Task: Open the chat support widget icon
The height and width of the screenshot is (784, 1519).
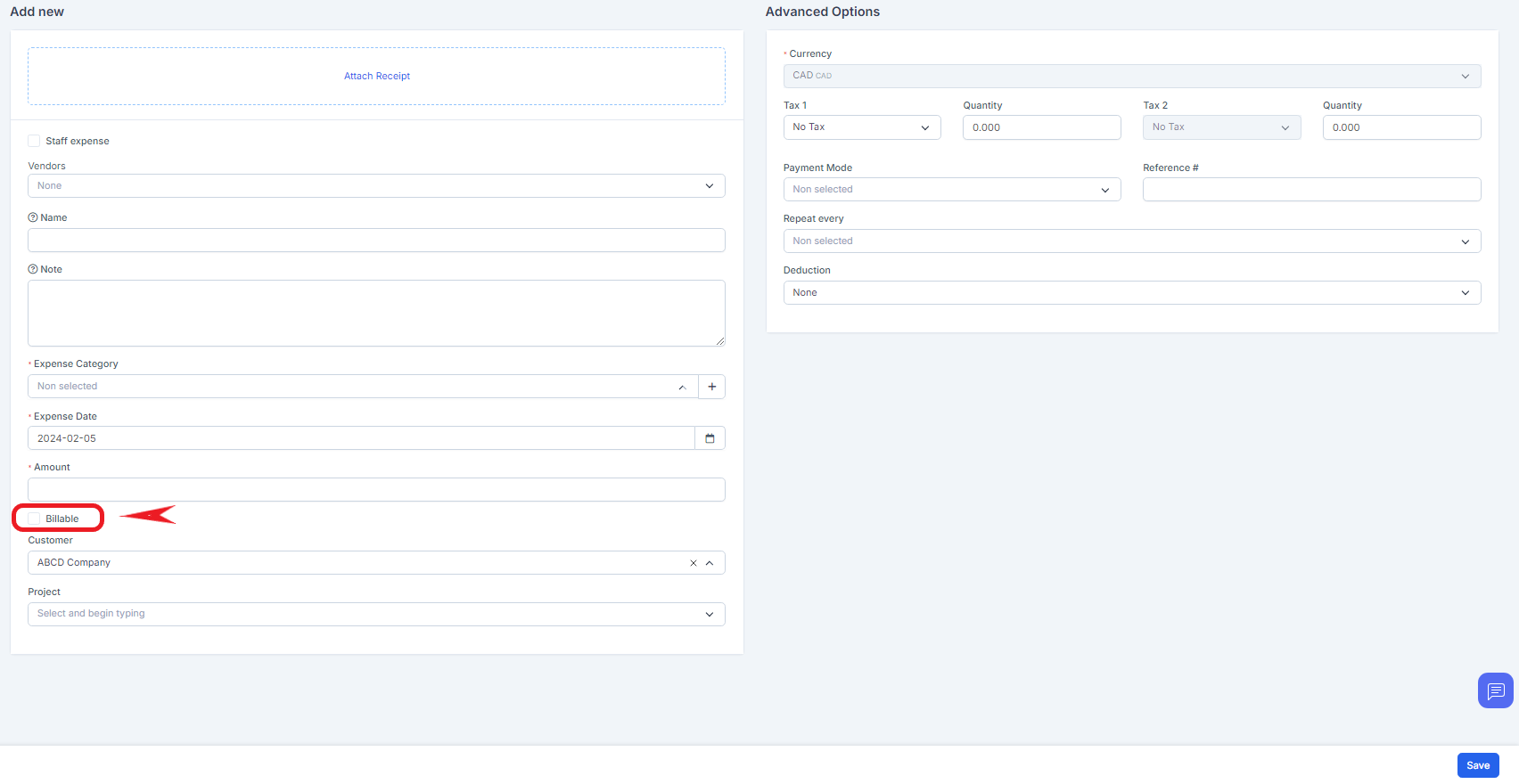Action: pyautogui.click(x=1495, y=690)
